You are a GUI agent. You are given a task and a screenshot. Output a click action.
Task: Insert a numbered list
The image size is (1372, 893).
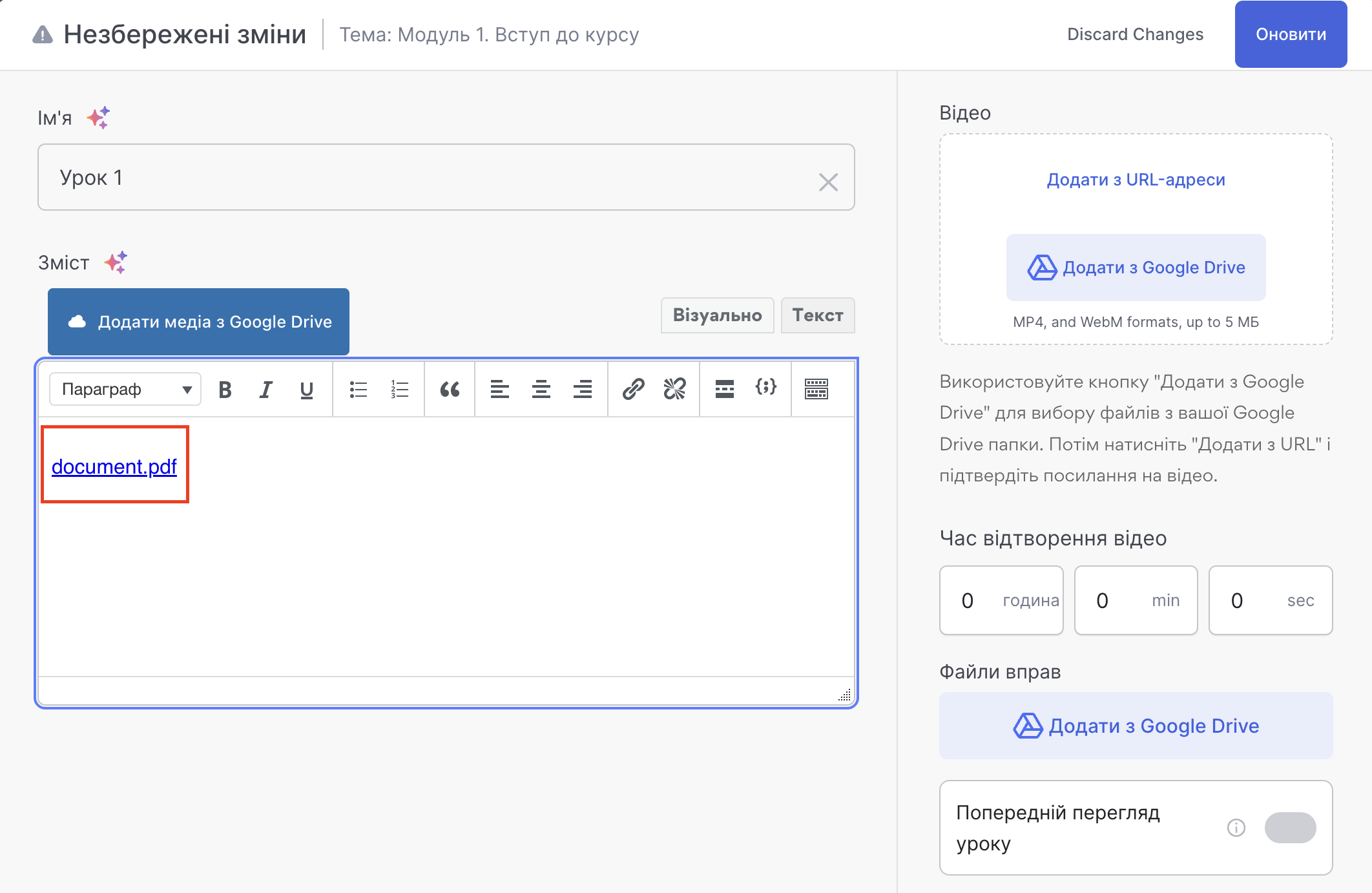pyautogui.click(x=400, y=390)
